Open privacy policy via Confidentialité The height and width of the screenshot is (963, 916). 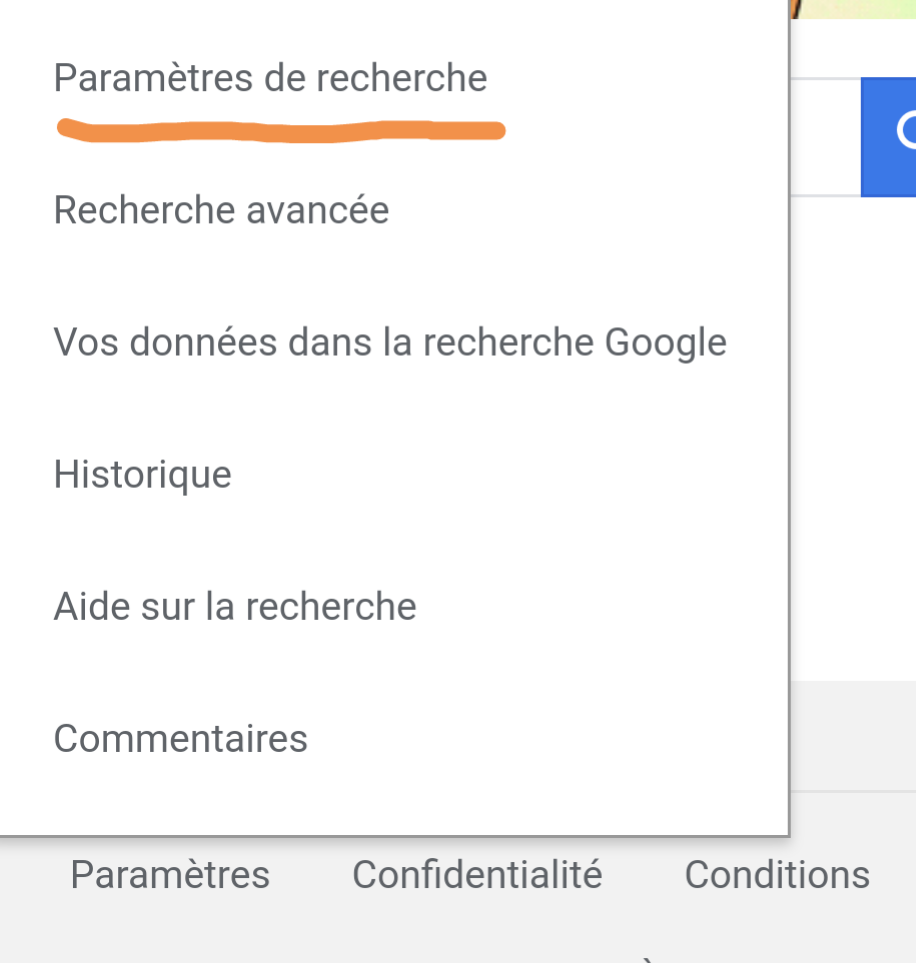(x=477, y=875)
